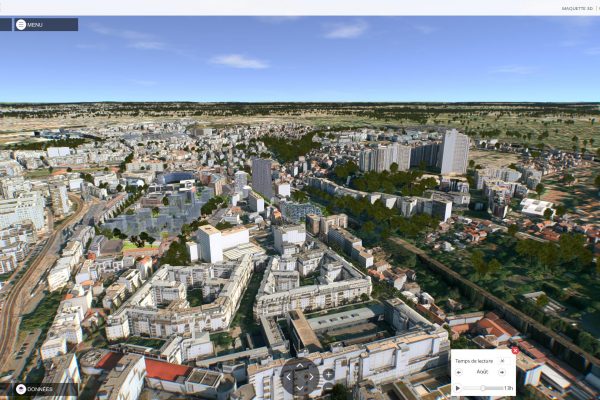Click the Août month label

click(x=482, y=372)
